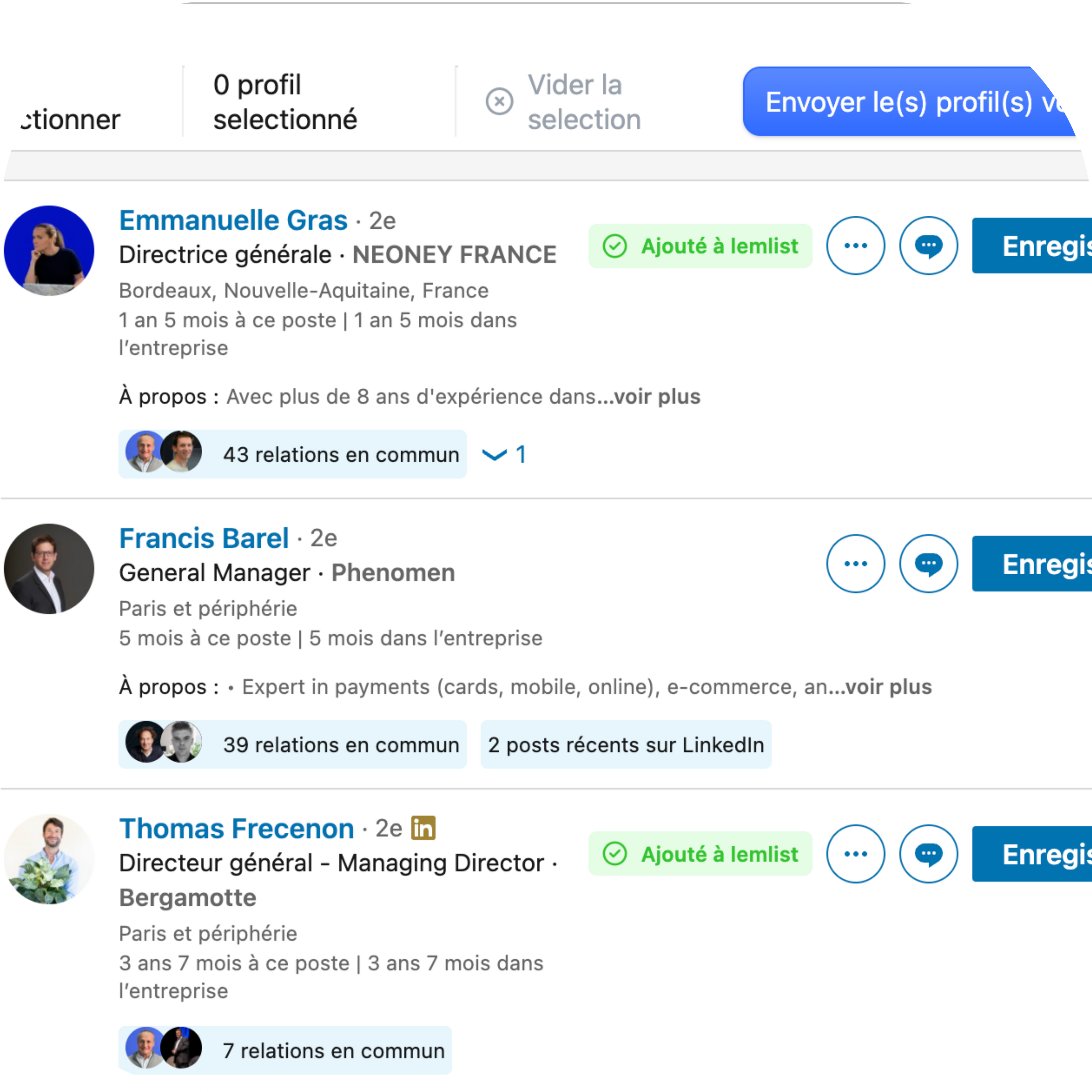Open 2 posts récents sur LinkedIn
The height and width of the screenshot is (1092, 1092).
[626, 744]
